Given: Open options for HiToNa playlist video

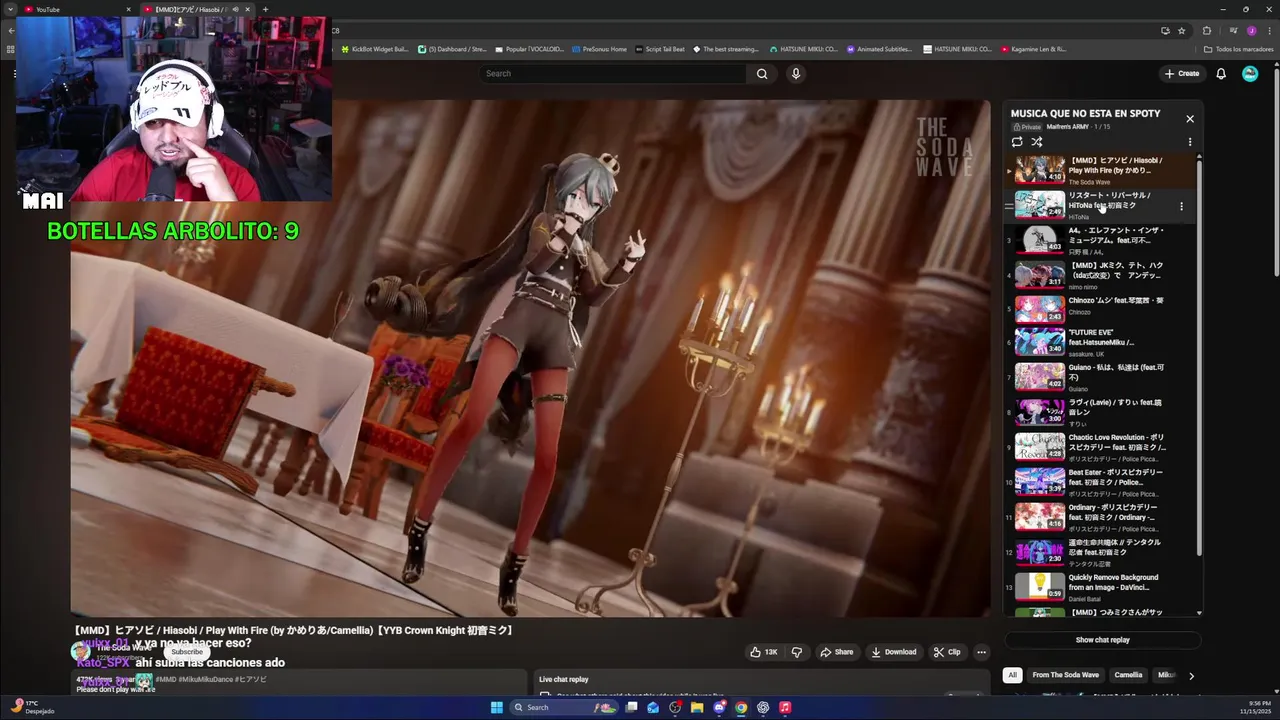Looking at the screenshot, I should (x=1181, y=206).
